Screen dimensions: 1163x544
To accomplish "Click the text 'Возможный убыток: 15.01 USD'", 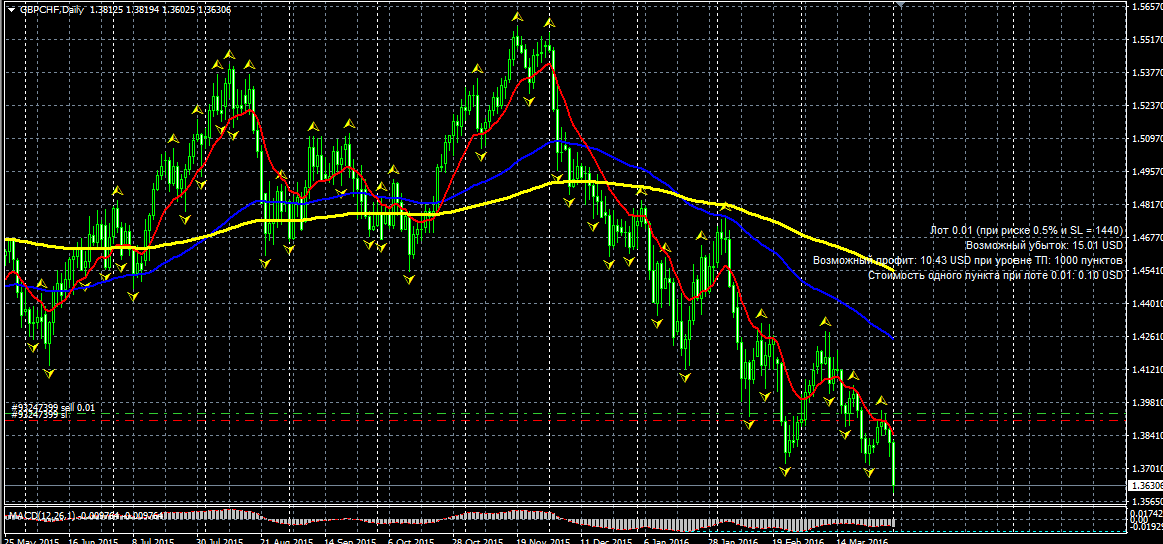I will [1045, 245].
